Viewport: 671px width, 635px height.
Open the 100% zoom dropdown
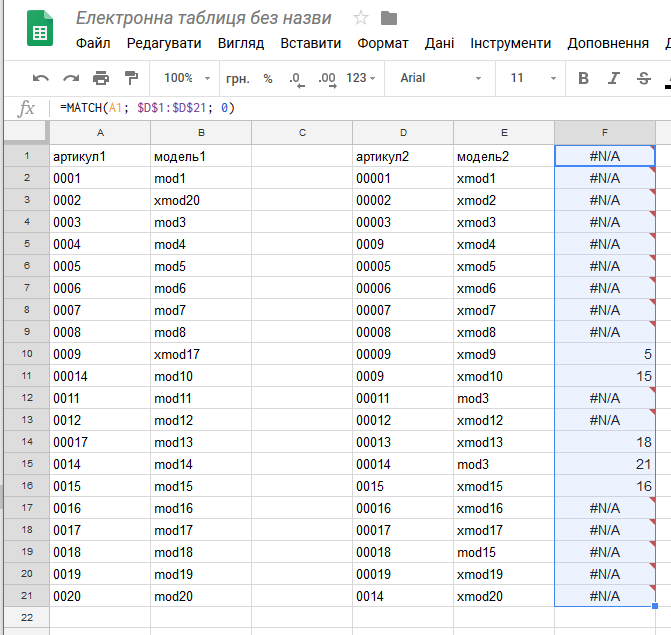click(187, 78)
